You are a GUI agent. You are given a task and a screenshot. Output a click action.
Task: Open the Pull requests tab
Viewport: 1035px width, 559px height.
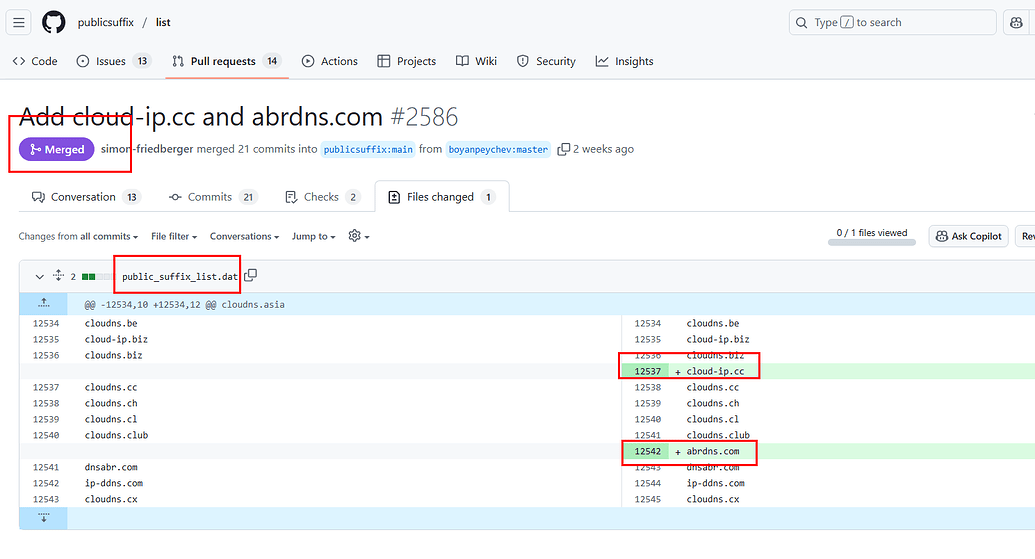click(x=226, y=61)
